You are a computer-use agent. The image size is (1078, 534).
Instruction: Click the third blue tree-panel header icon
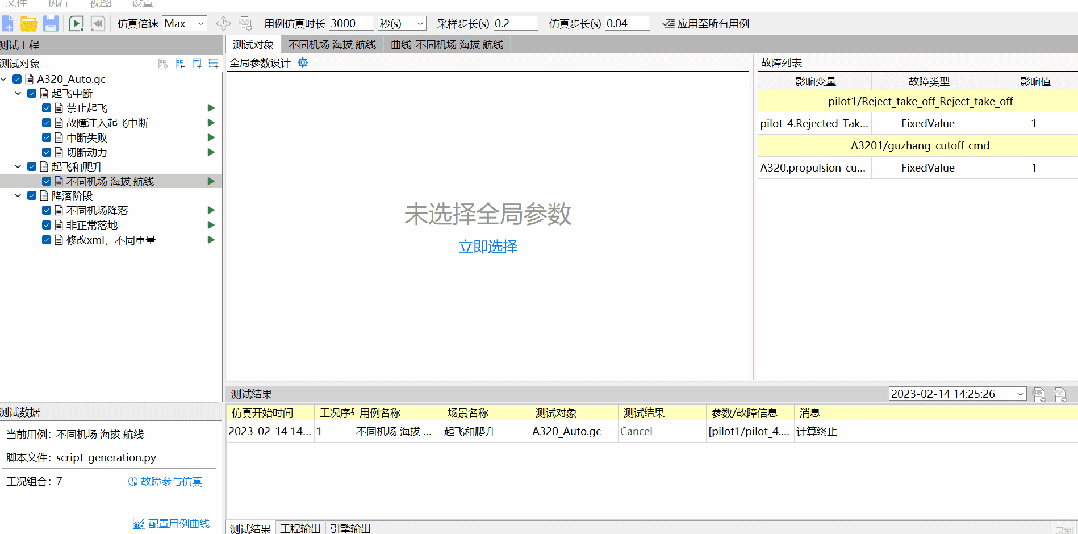197,64
